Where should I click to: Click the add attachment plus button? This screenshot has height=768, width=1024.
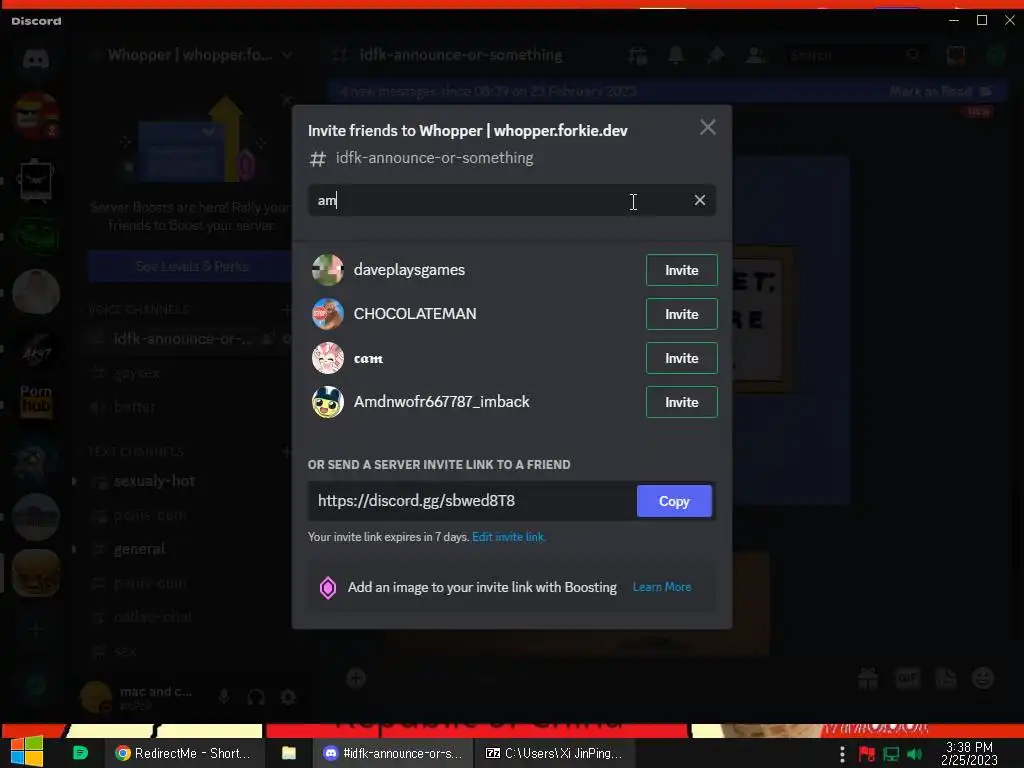pos(356,679)
